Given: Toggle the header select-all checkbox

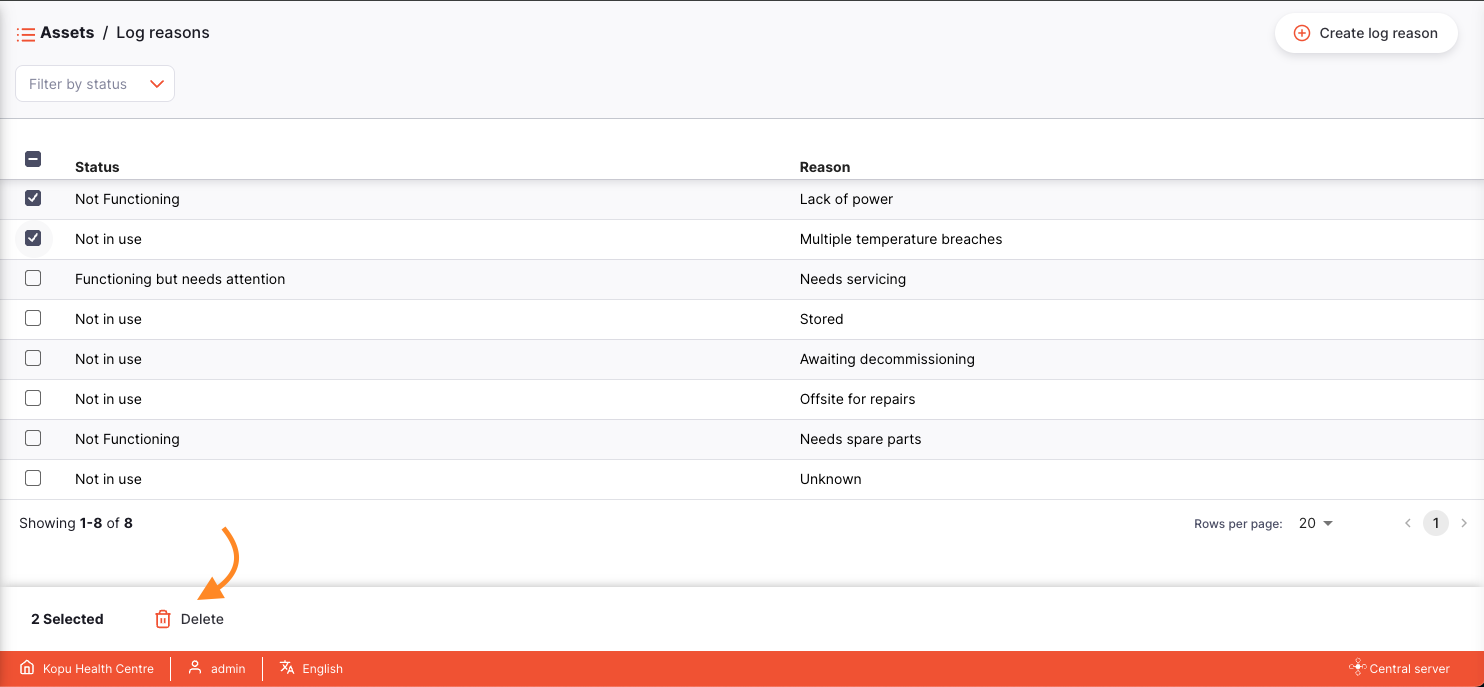Looking at the screenshot, I should 33,159.
